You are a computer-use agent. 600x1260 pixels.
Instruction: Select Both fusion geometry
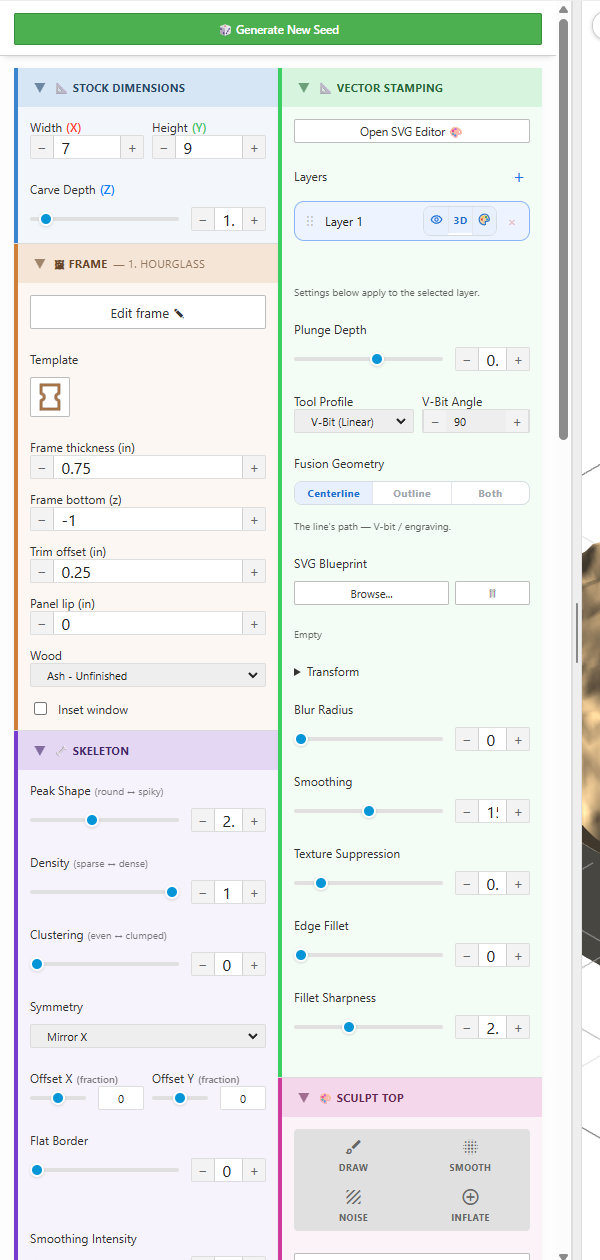pyautogui.click(x=490, y=493)
